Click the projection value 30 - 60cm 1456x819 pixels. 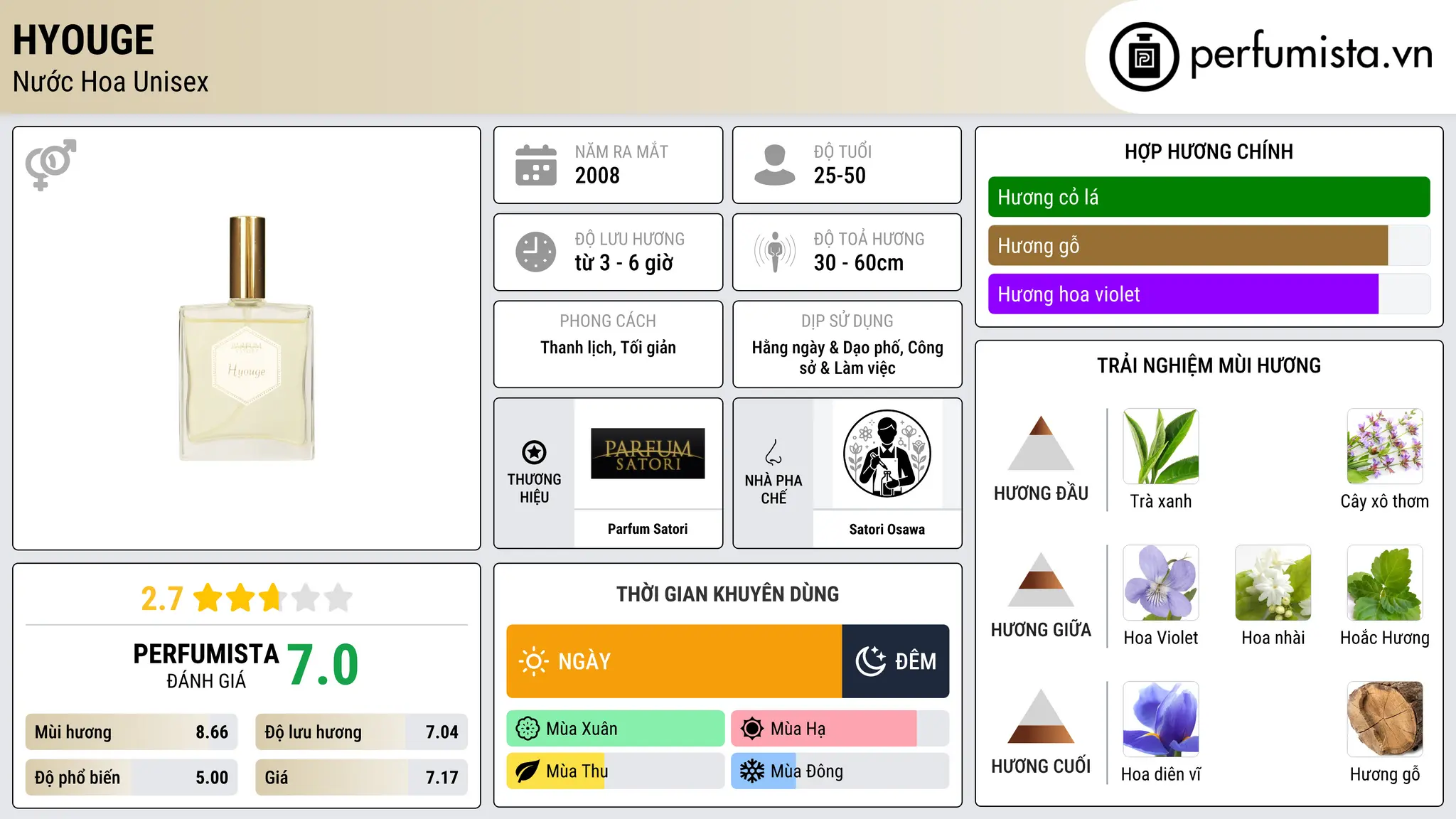[x=859, y=263]
